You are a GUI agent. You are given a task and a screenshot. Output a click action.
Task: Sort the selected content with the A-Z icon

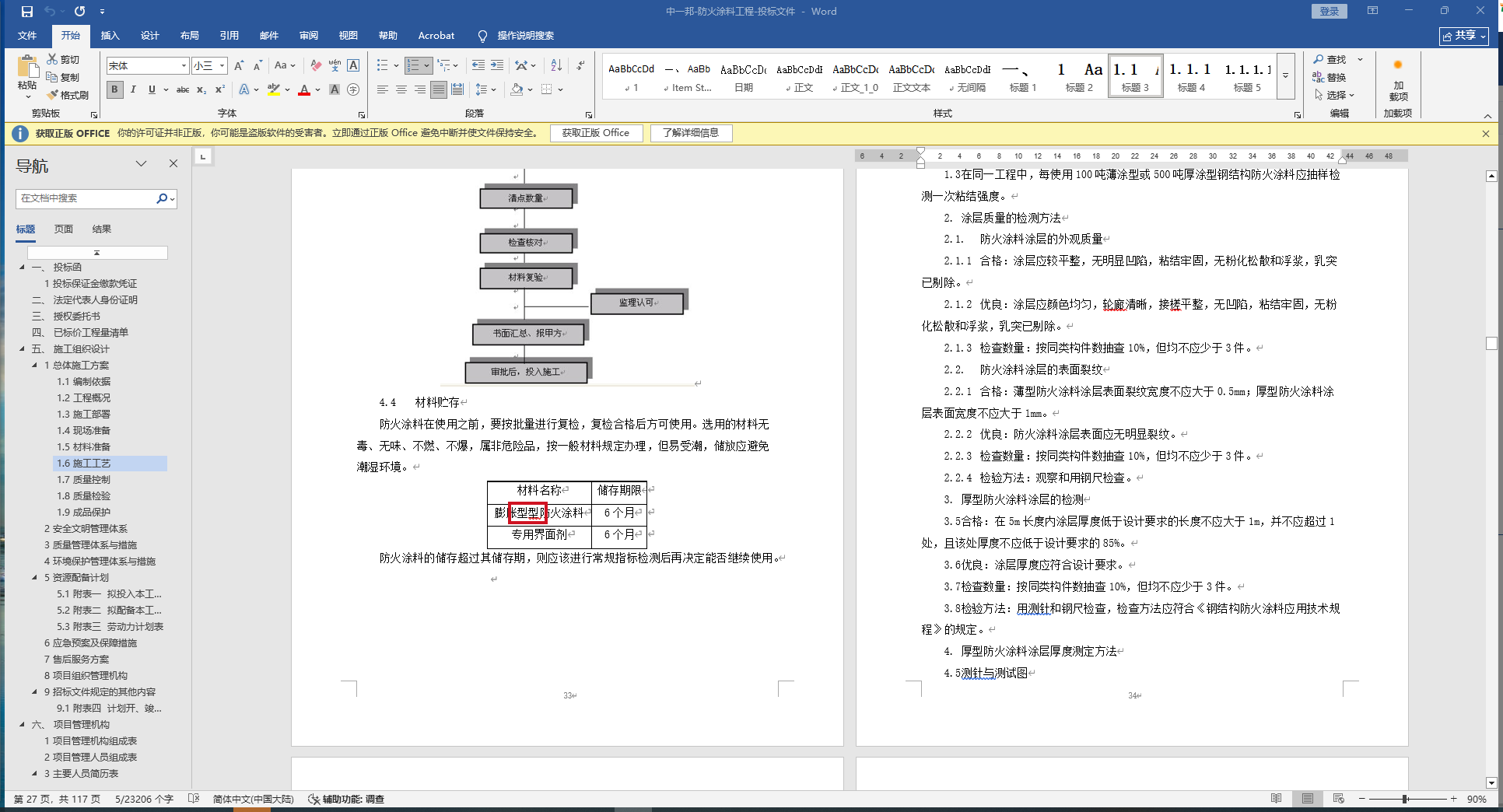click(556, 65)
